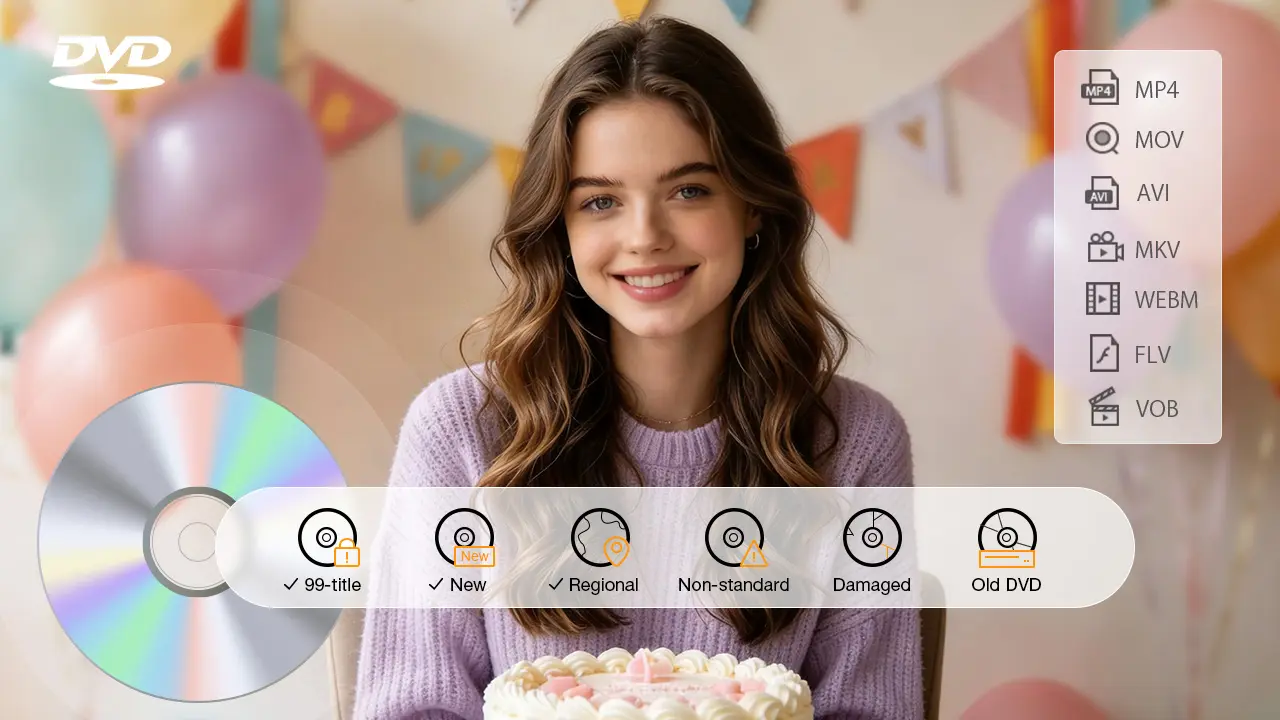Click the DVD logo

[x=110, y=62]
